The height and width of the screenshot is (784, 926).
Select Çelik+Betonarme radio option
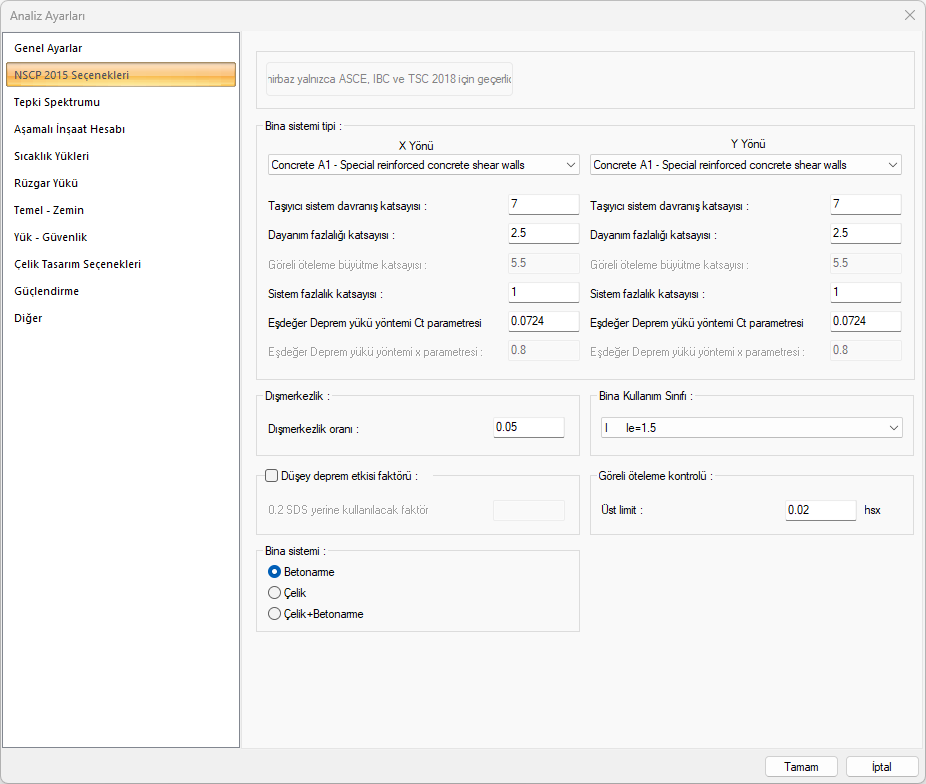[275, 614]
